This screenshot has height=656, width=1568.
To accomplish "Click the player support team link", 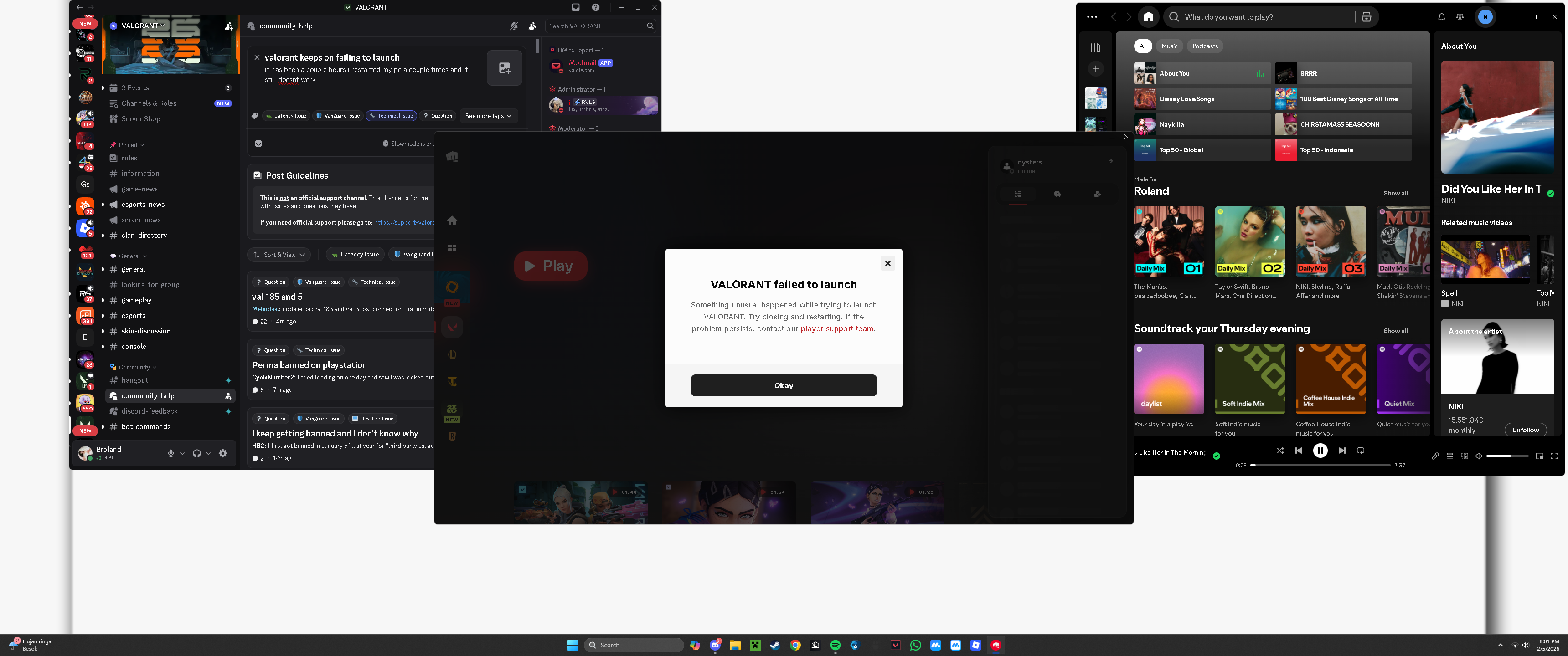I will click(837, 328).
